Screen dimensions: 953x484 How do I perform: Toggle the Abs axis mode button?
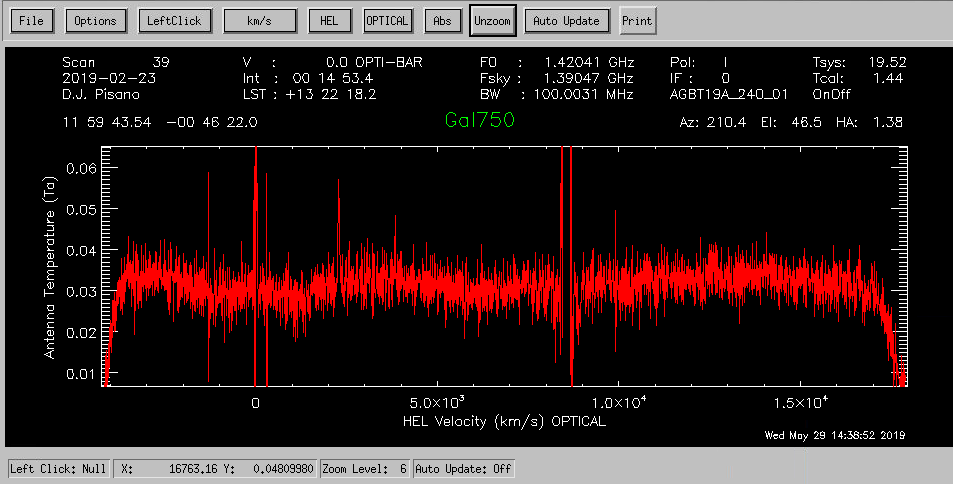tap(441, 21)
